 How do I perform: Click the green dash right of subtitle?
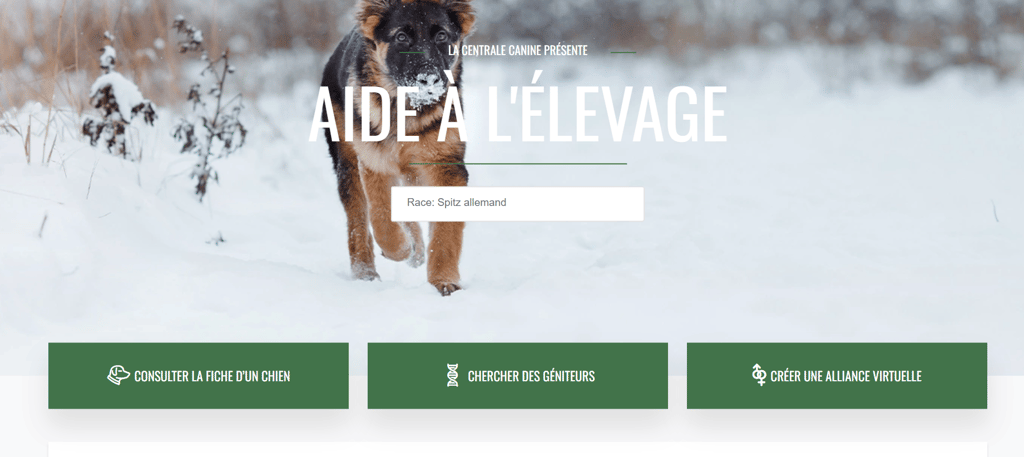click(x=623, y=52)
